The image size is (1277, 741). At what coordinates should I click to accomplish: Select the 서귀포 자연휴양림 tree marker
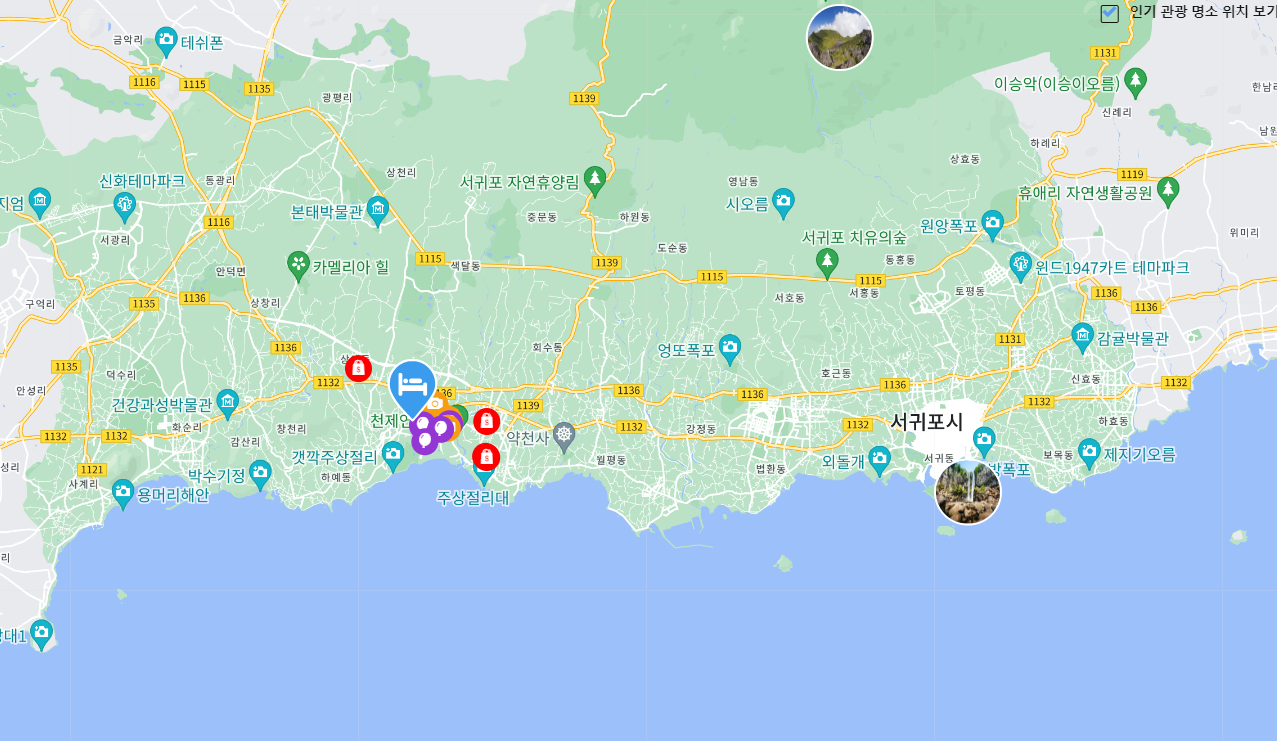pyautogui.click(x=595, y=181)
